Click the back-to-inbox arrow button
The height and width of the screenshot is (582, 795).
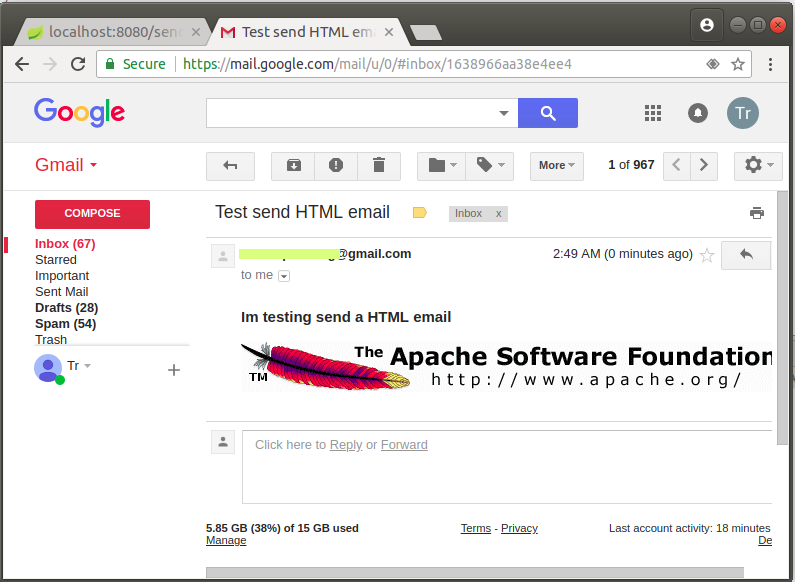pyautogui.click(x=230, y=166)
